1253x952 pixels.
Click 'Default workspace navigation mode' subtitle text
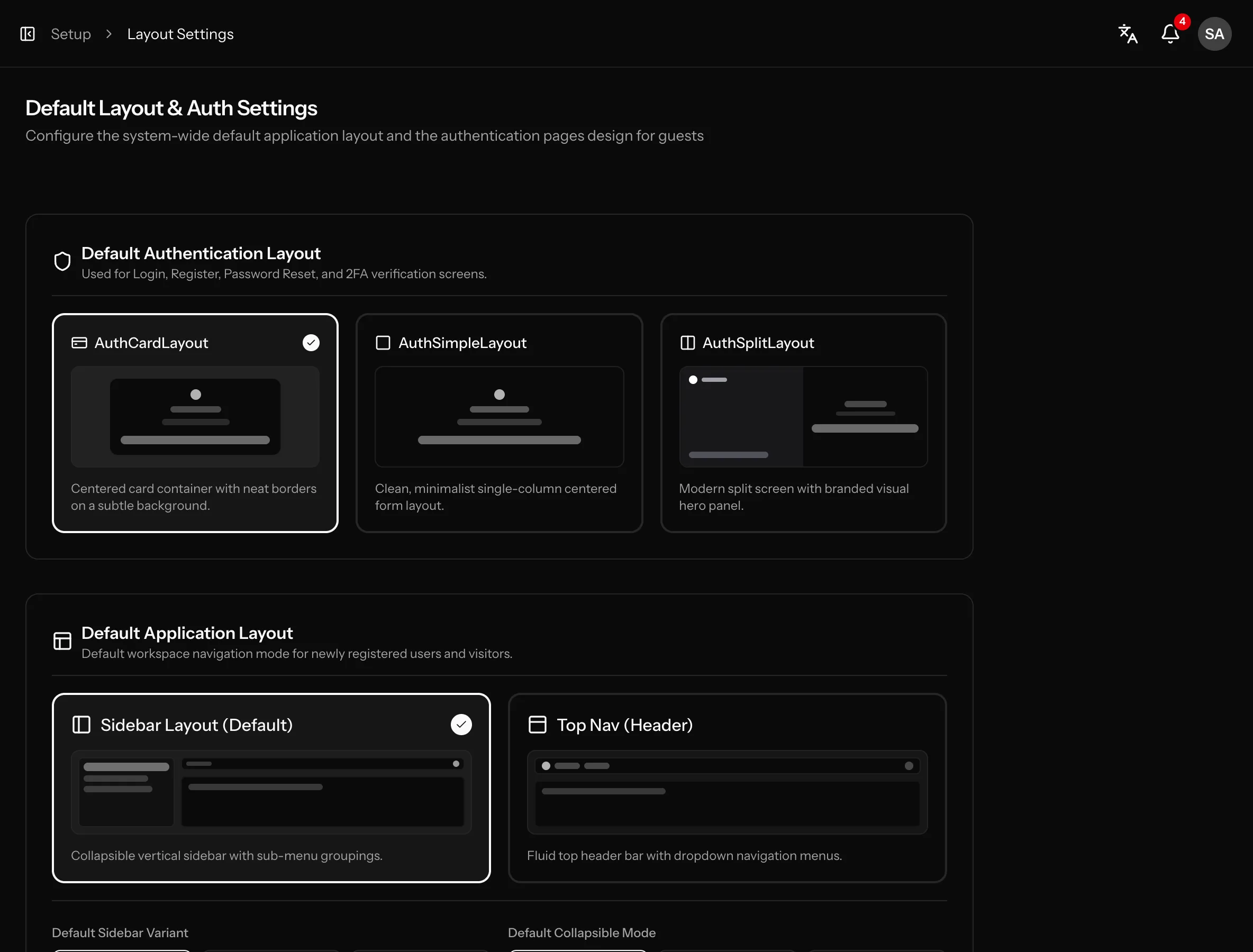tap(296, 653)
